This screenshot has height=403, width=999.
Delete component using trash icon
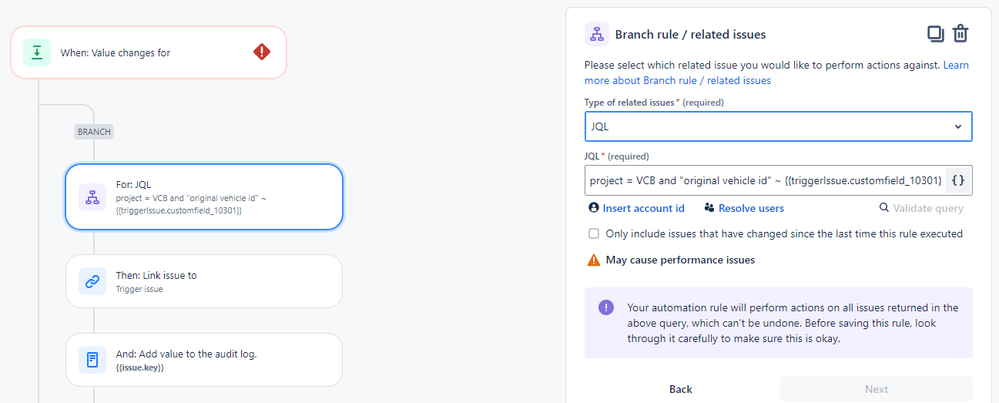960,34
